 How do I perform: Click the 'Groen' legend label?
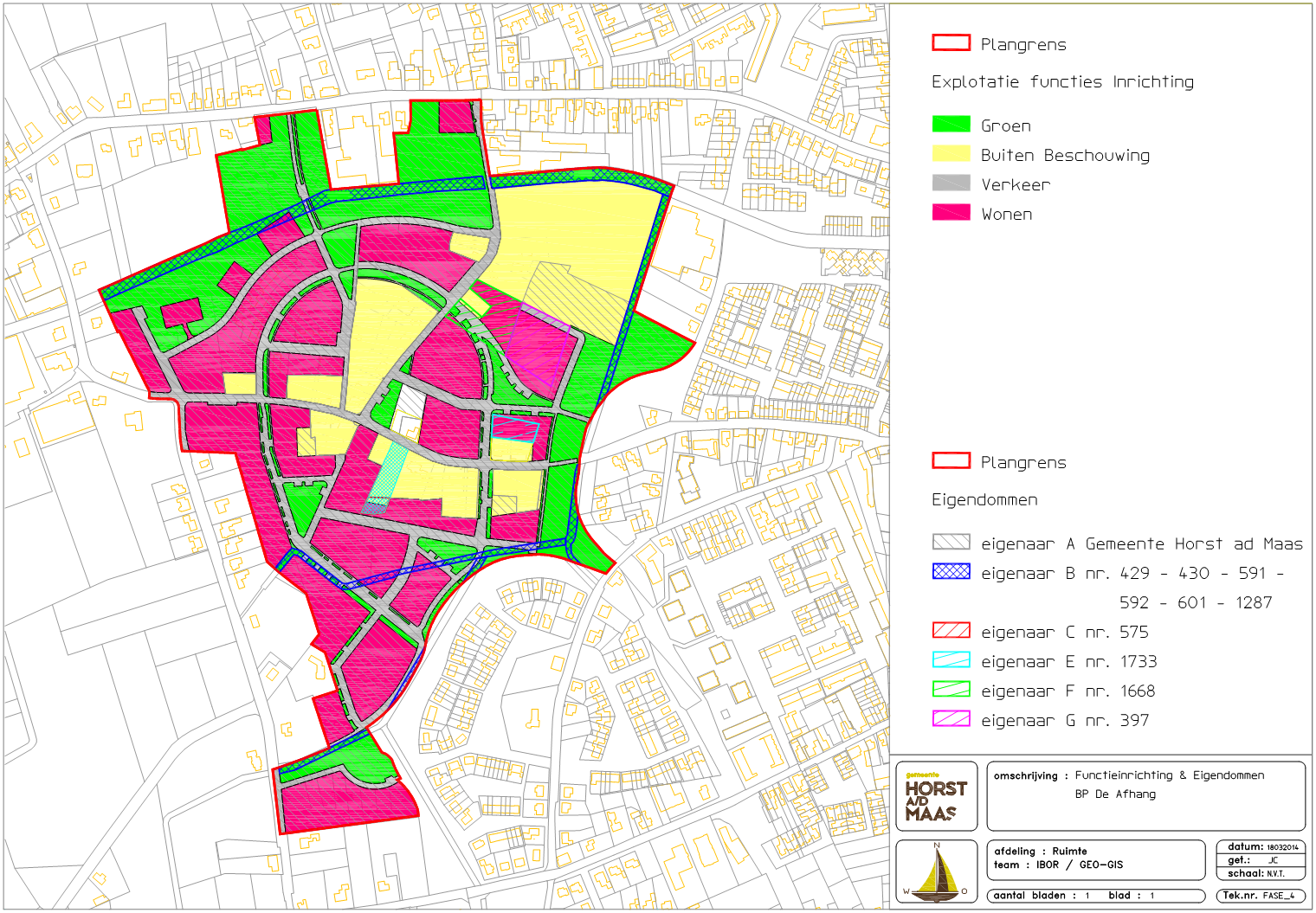1006,126
